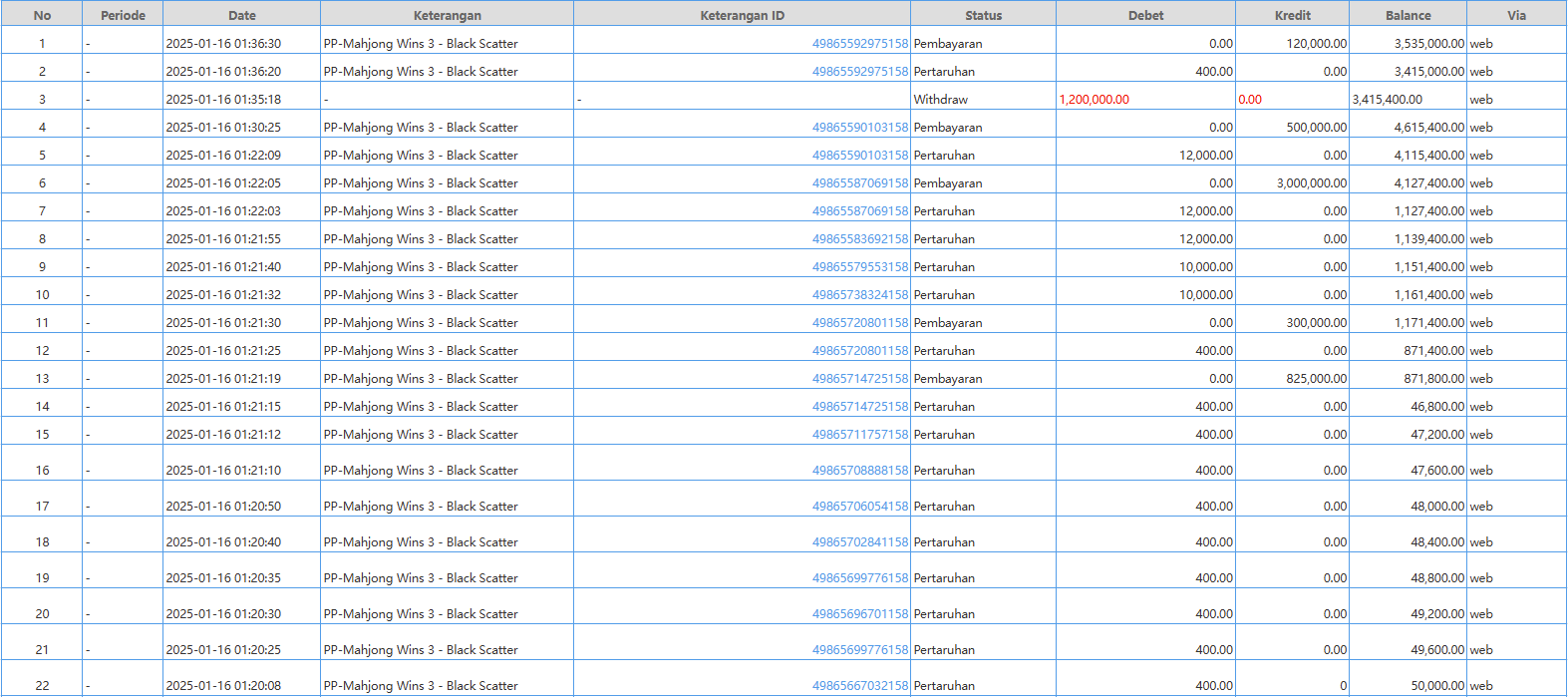This screenshot has width=1568, height=697.
Task: Click the Periode column header
Action: point(123,15)
